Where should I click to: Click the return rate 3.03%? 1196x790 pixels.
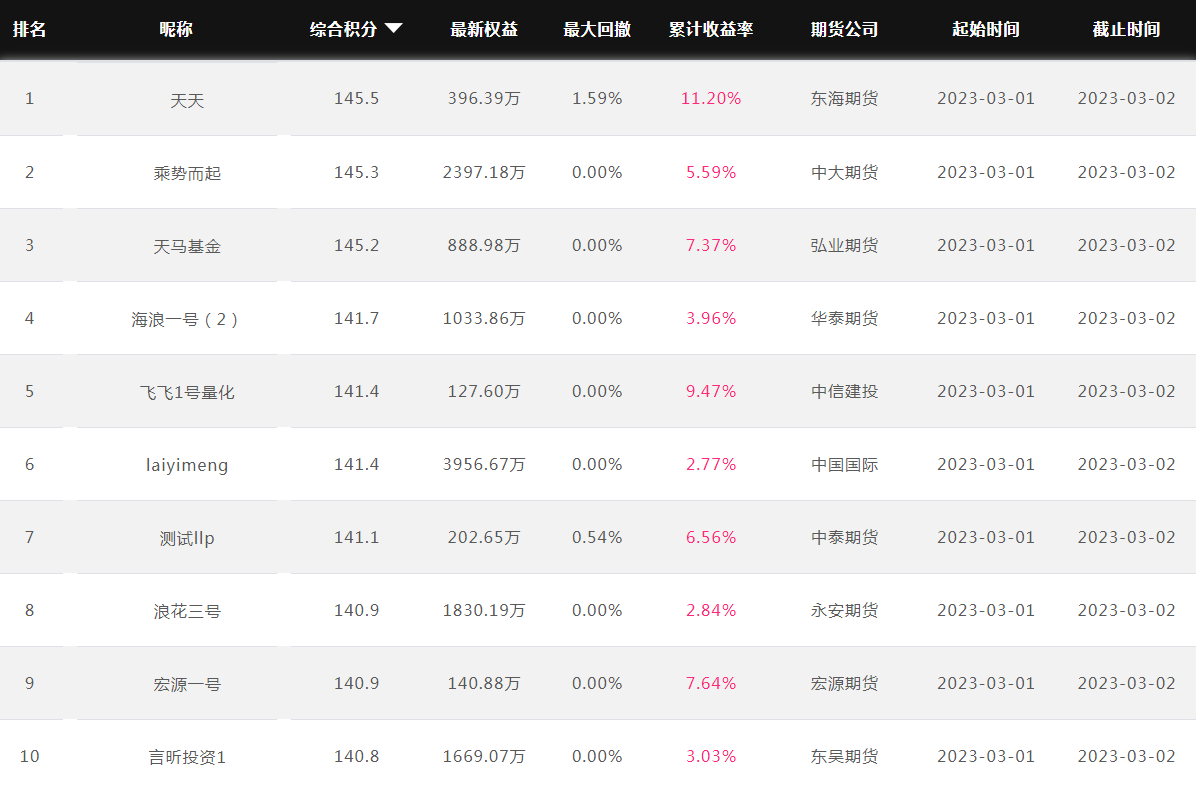point(711,756)
